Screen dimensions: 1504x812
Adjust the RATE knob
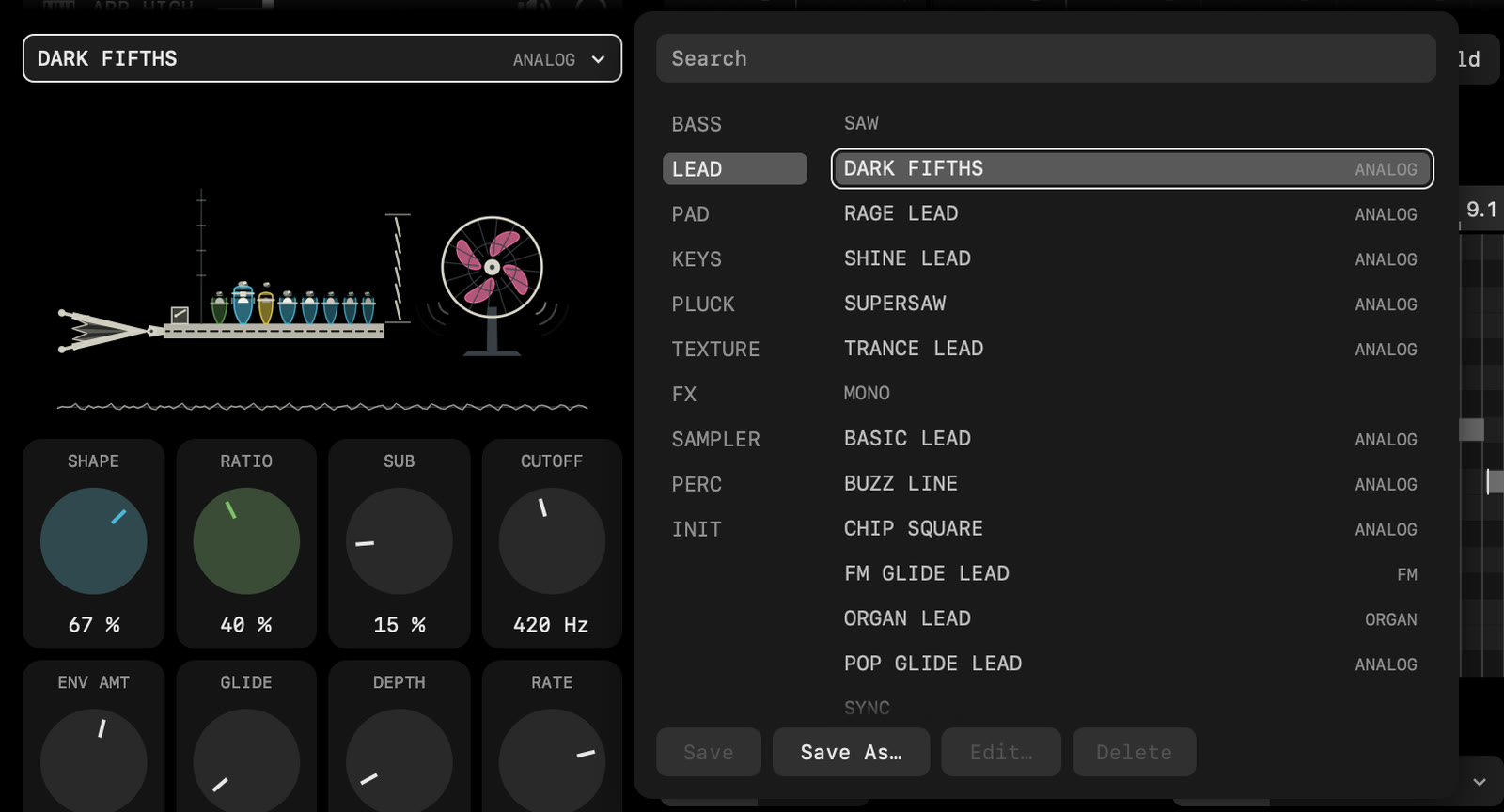(552, 760)
